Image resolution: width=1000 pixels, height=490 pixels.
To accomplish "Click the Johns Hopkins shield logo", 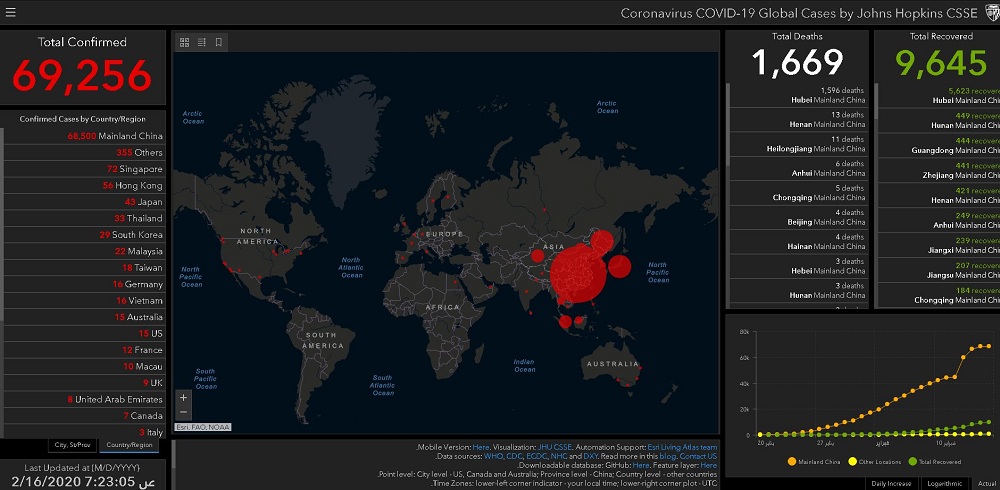I will pyautogui.click(x=990, y=13).
